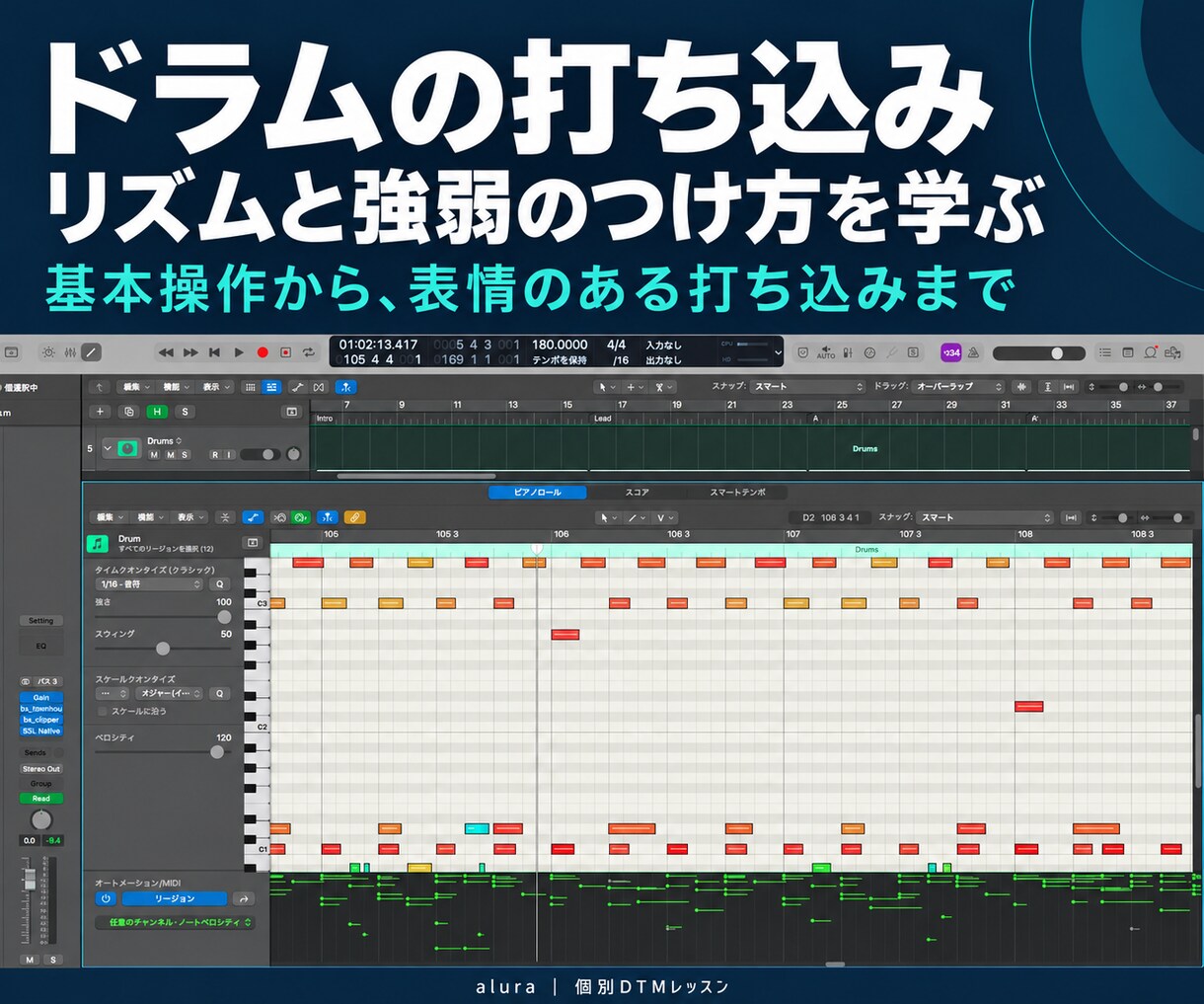Open the tracks area 機能 menu

pos(175,387)
